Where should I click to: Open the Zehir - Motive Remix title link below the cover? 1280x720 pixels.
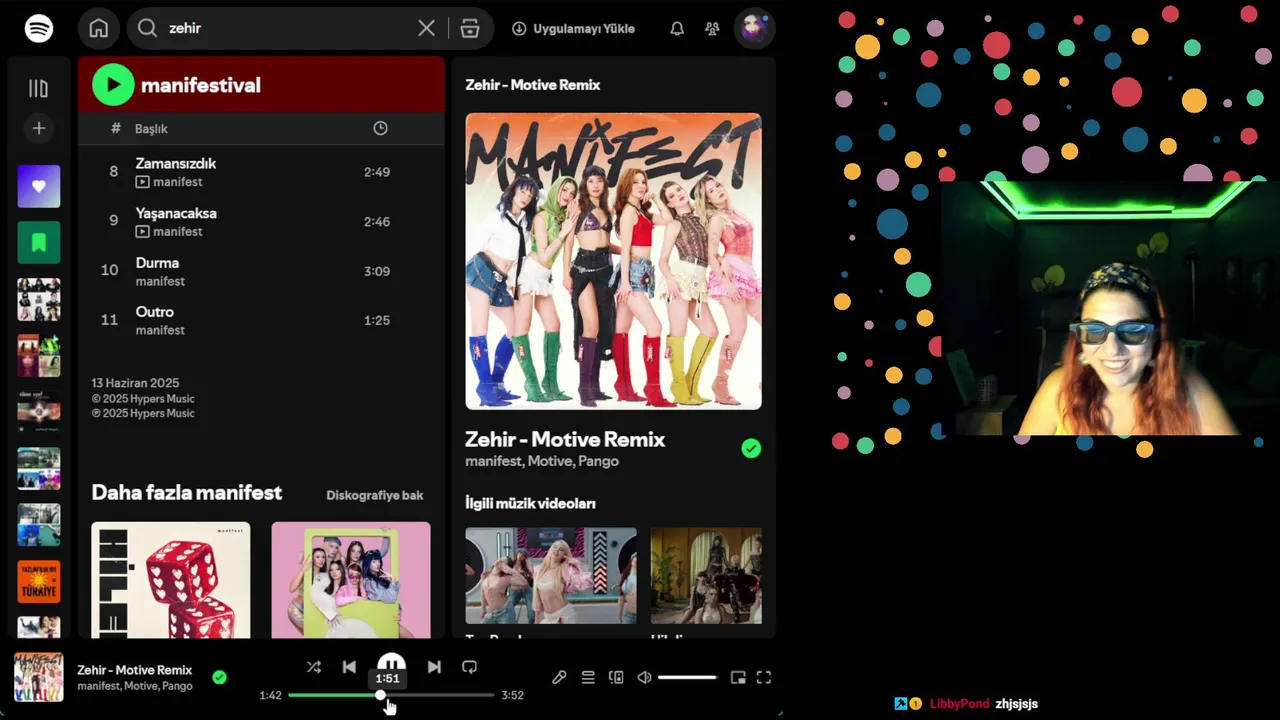(x=565, y=439)
